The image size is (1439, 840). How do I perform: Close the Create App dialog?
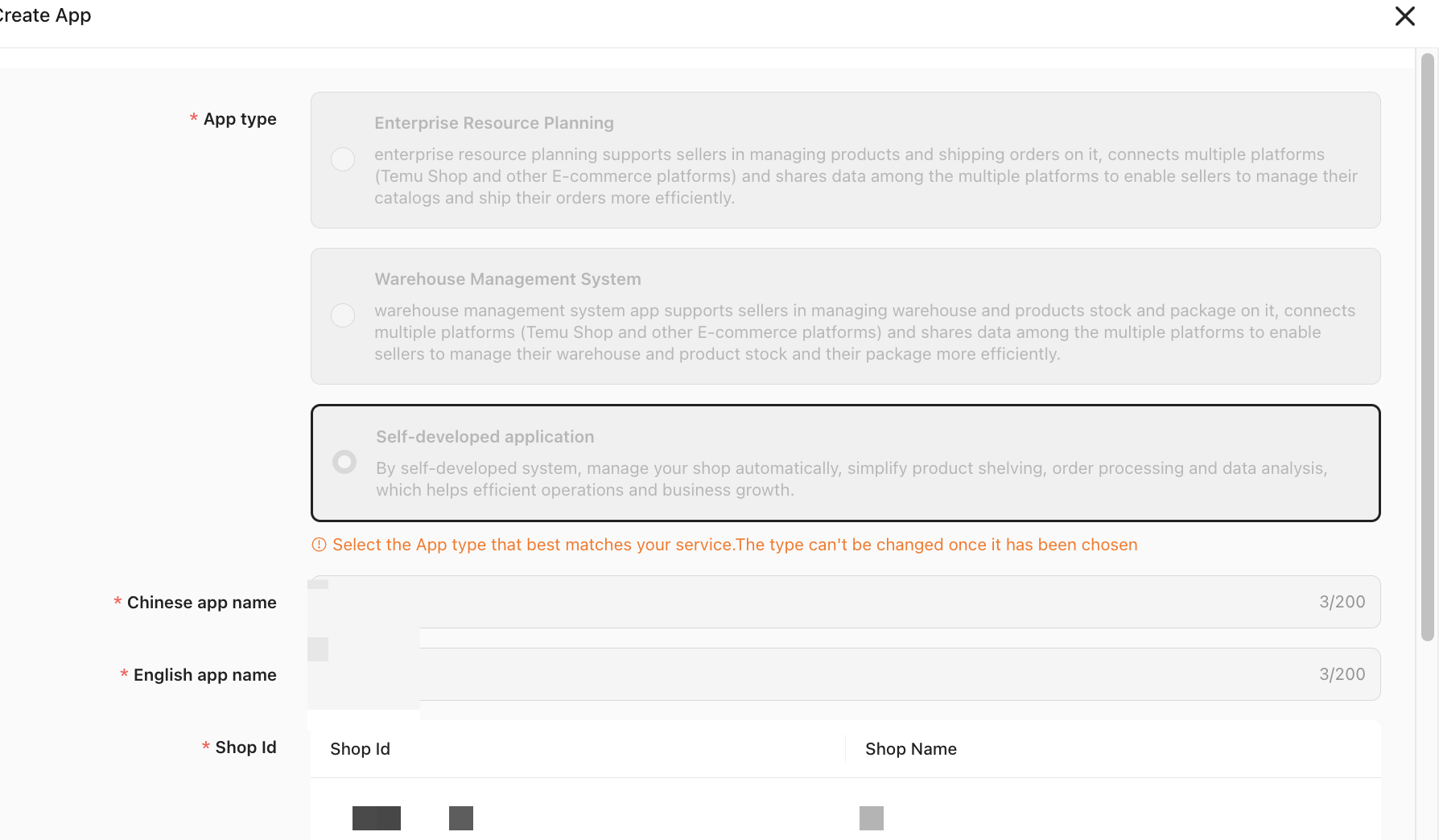point(1404,16)
